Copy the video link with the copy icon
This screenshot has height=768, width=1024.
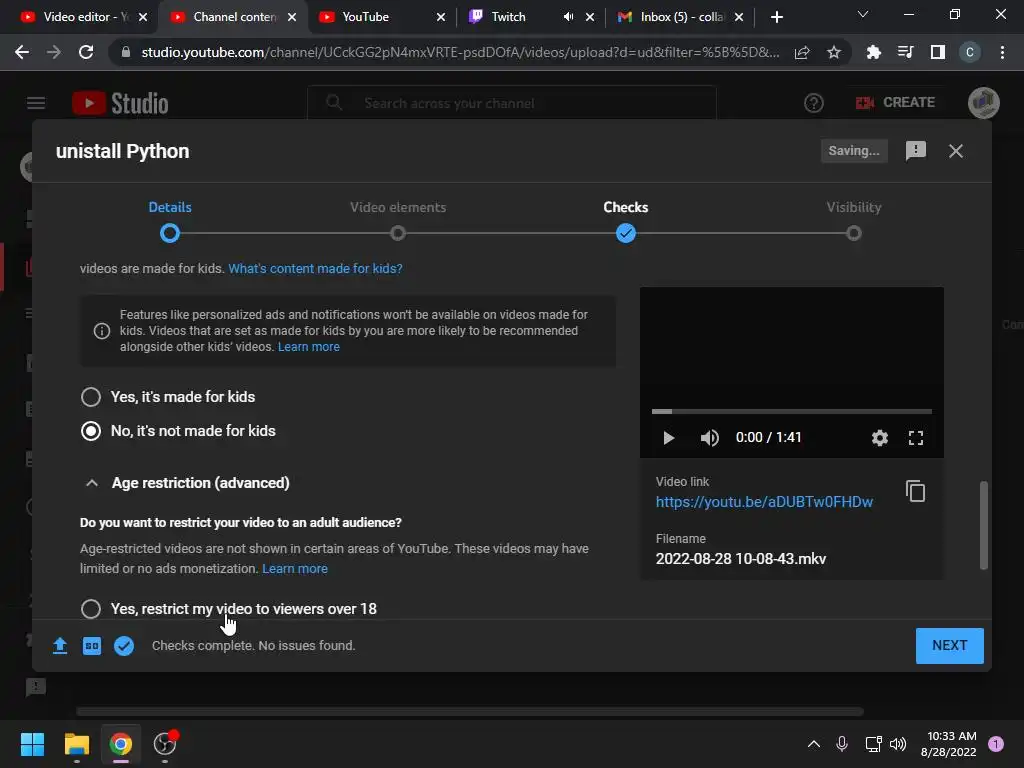(915, 491)
